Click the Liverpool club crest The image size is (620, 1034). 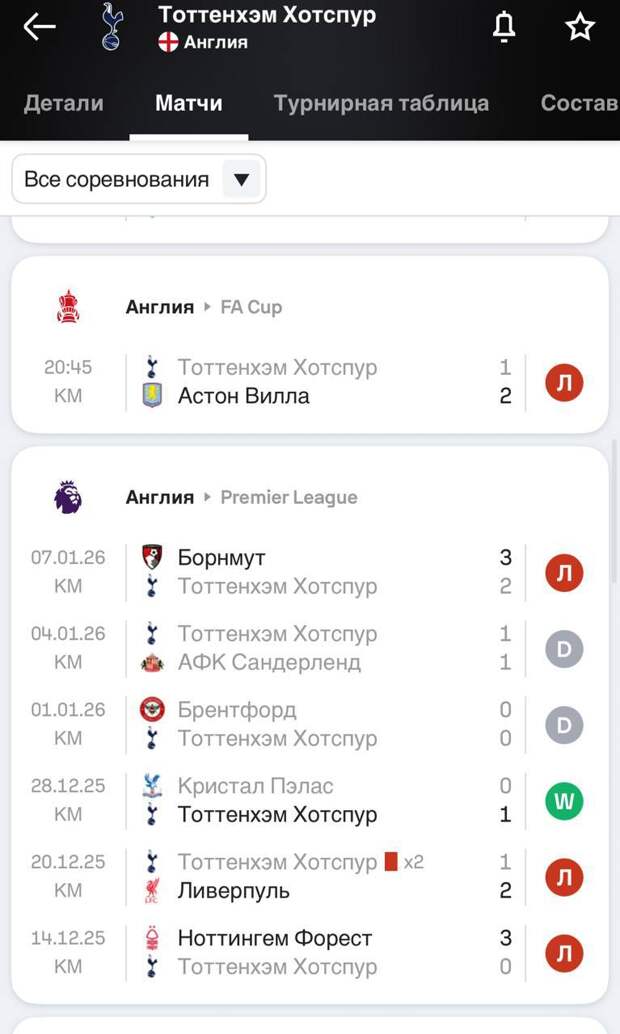(x=152, y=890)
